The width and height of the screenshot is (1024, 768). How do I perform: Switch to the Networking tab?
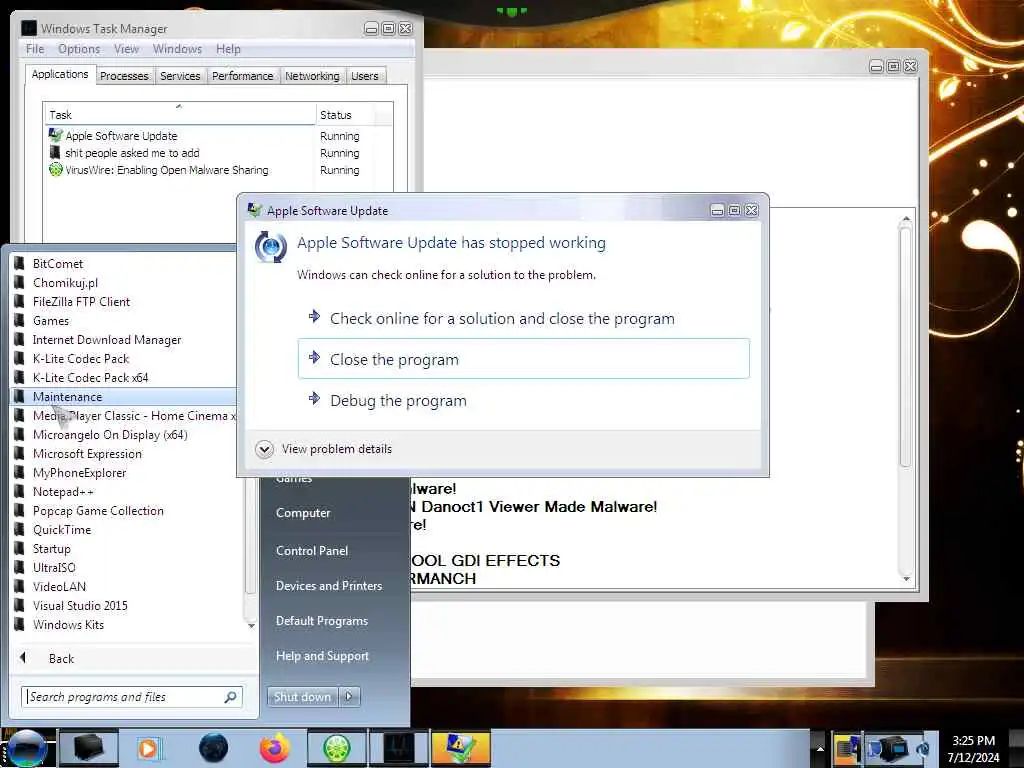312,76
